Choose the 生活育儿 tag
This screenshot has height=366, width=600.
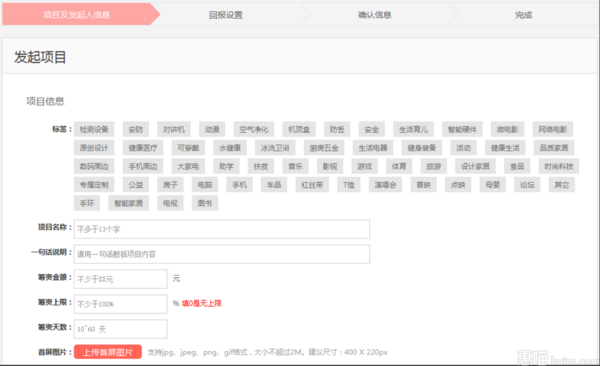(x=413, y=129)
